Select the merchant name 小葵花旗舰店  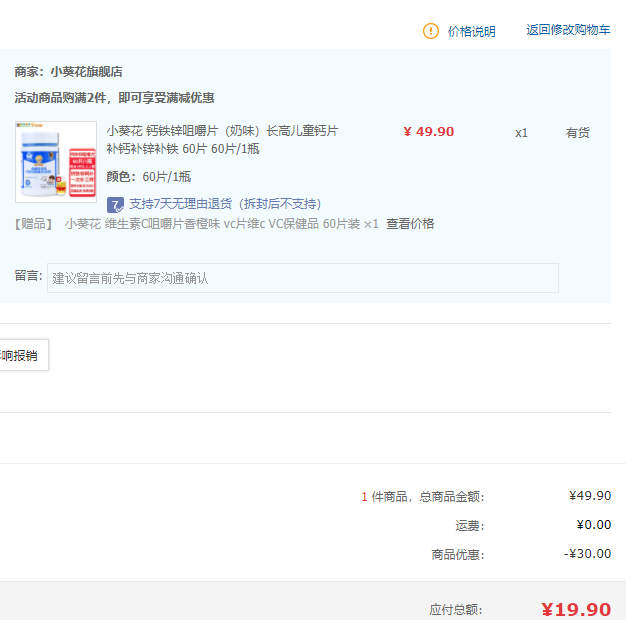click(86, 72)
